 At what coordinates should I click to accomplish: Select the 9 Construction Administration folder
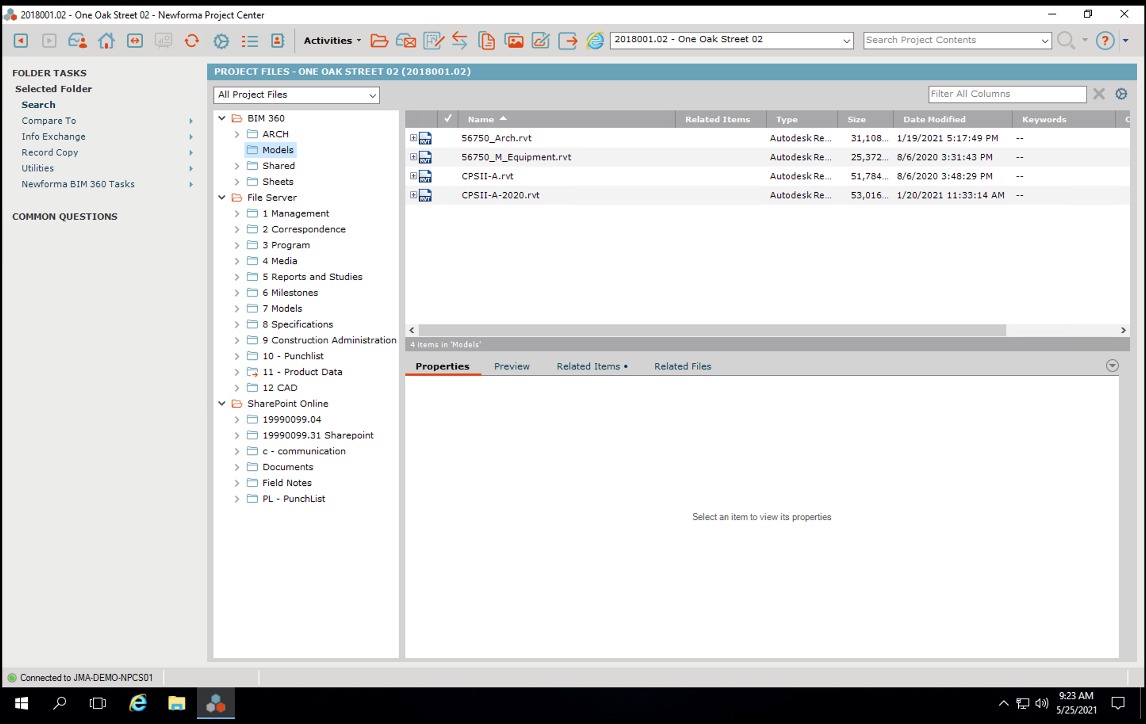click(x=329, y=340)
